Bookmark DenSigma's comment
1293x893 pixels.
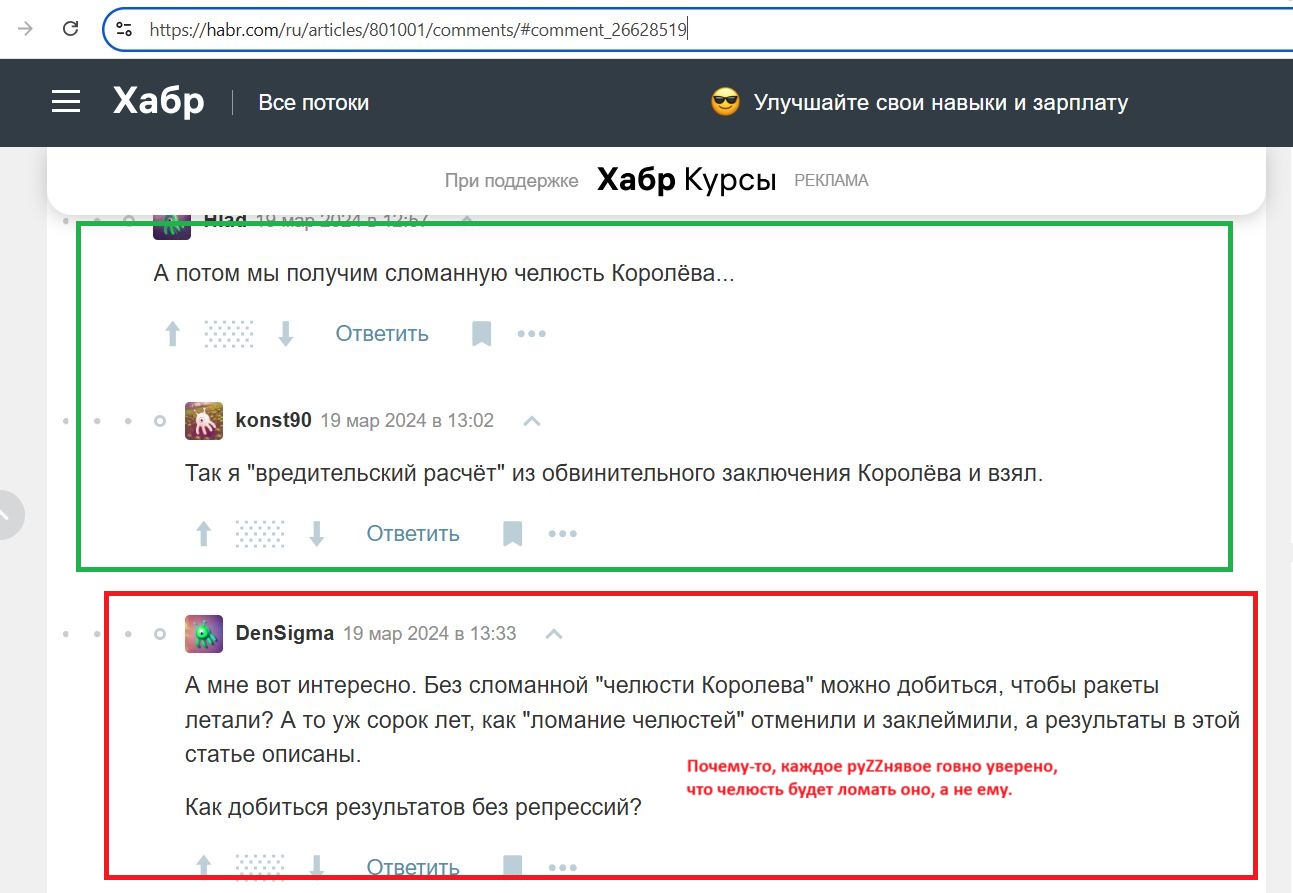(x=513, y=866)
